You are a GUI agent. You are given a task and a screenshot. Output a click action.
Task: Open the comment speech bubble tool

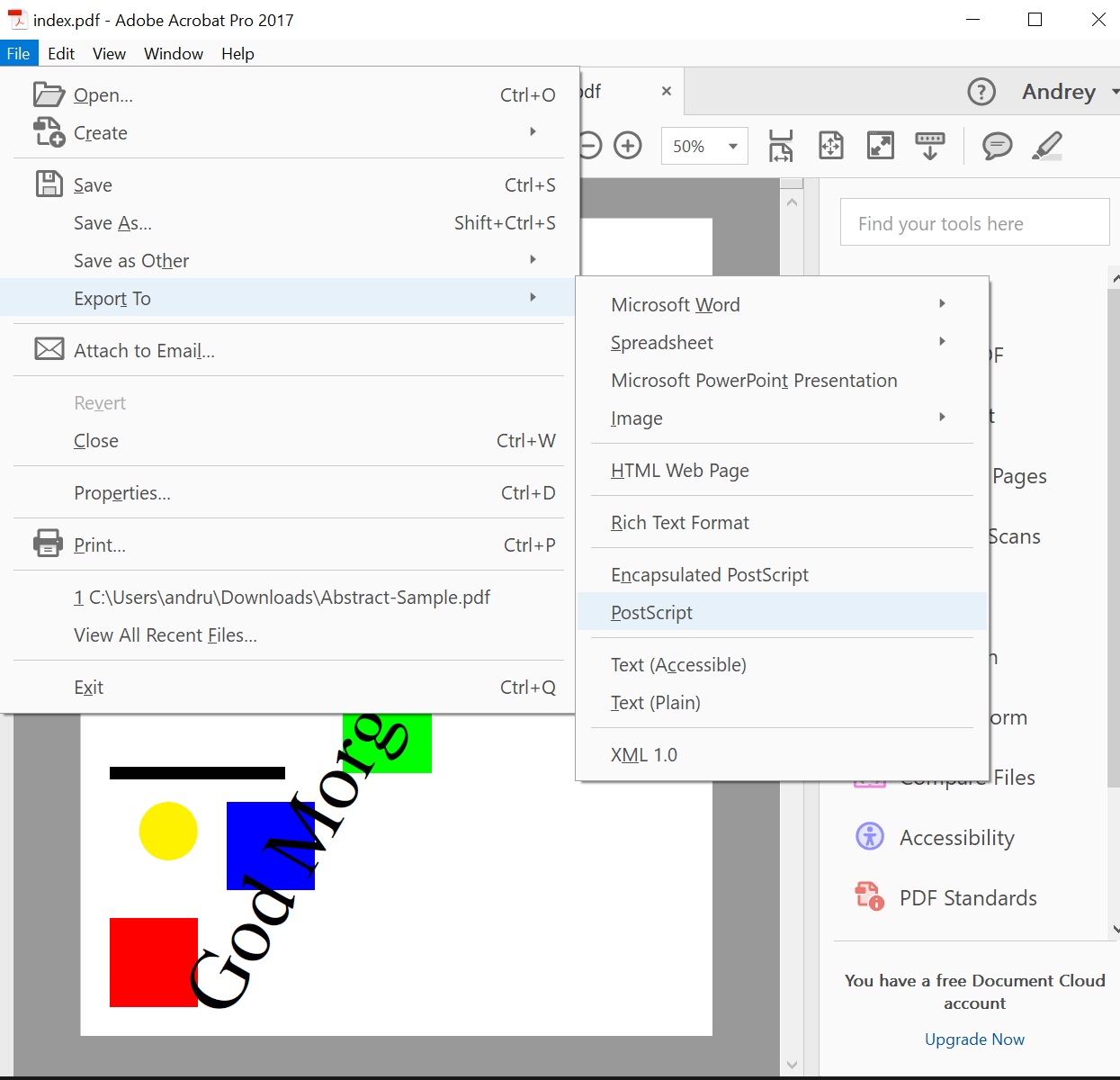tap(997, 145)
